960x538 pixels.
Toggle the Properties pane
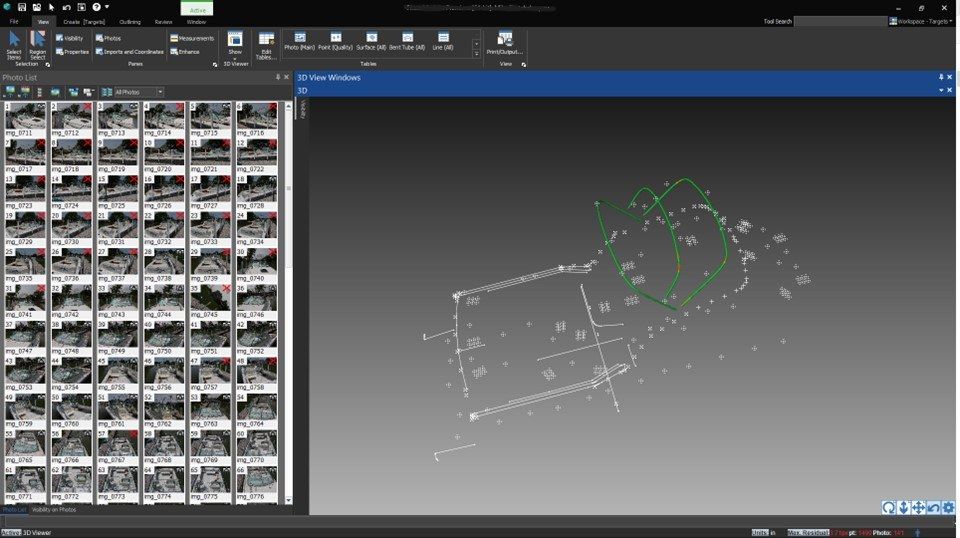click(x=72, y=52)
